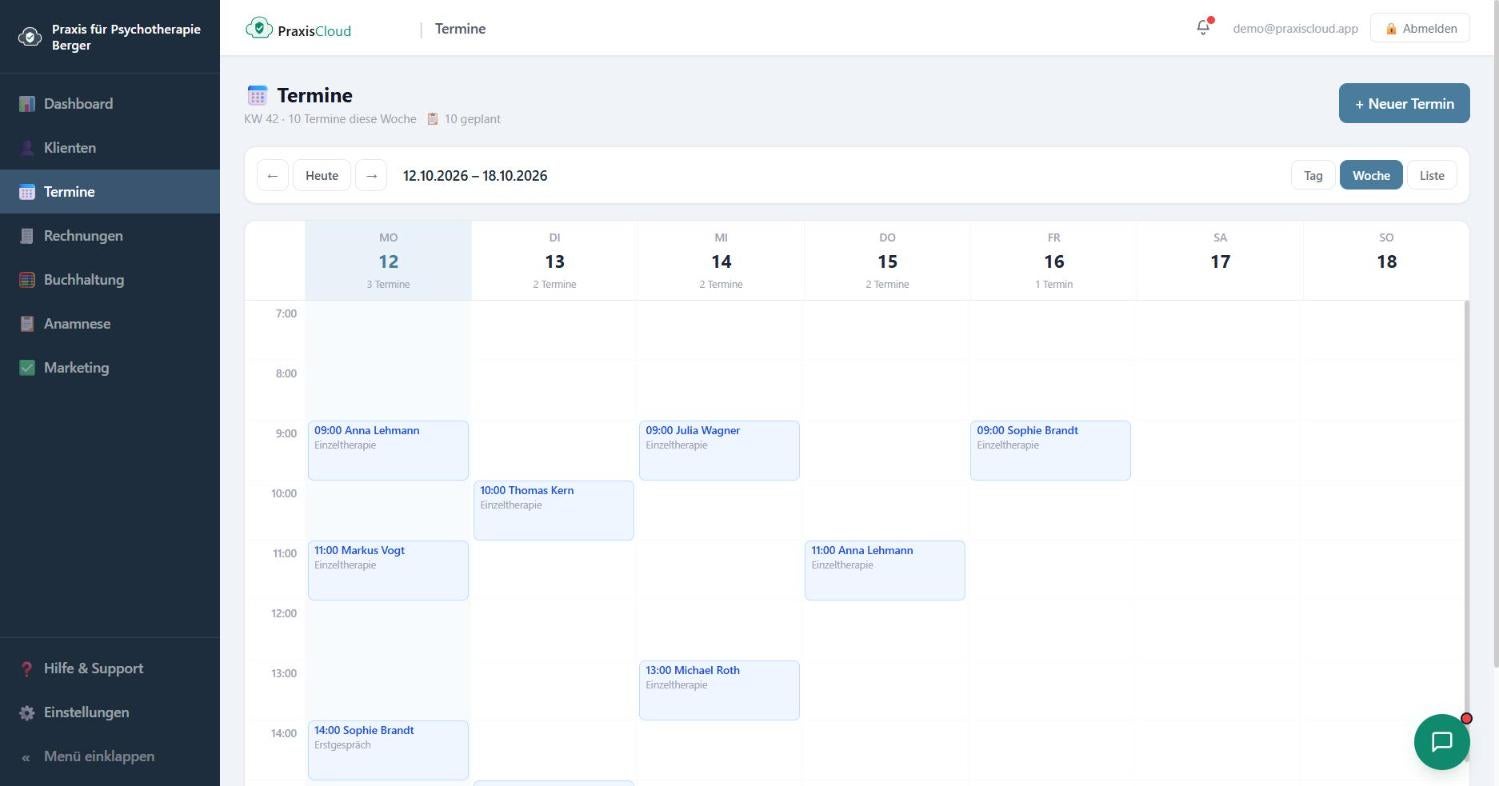Click the Buchhaltung sidebar icon
1499x786 pixels.
pyautogui.click(x=27, y=280)
